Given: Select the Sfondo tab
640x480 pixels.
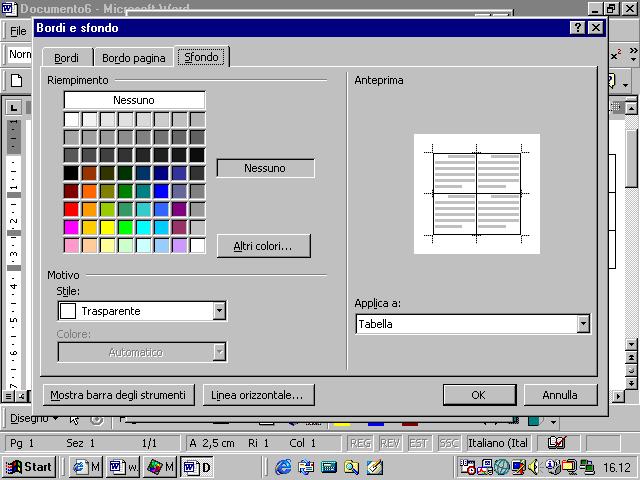Looking at the screenshot, I should (x=202, y=57).
